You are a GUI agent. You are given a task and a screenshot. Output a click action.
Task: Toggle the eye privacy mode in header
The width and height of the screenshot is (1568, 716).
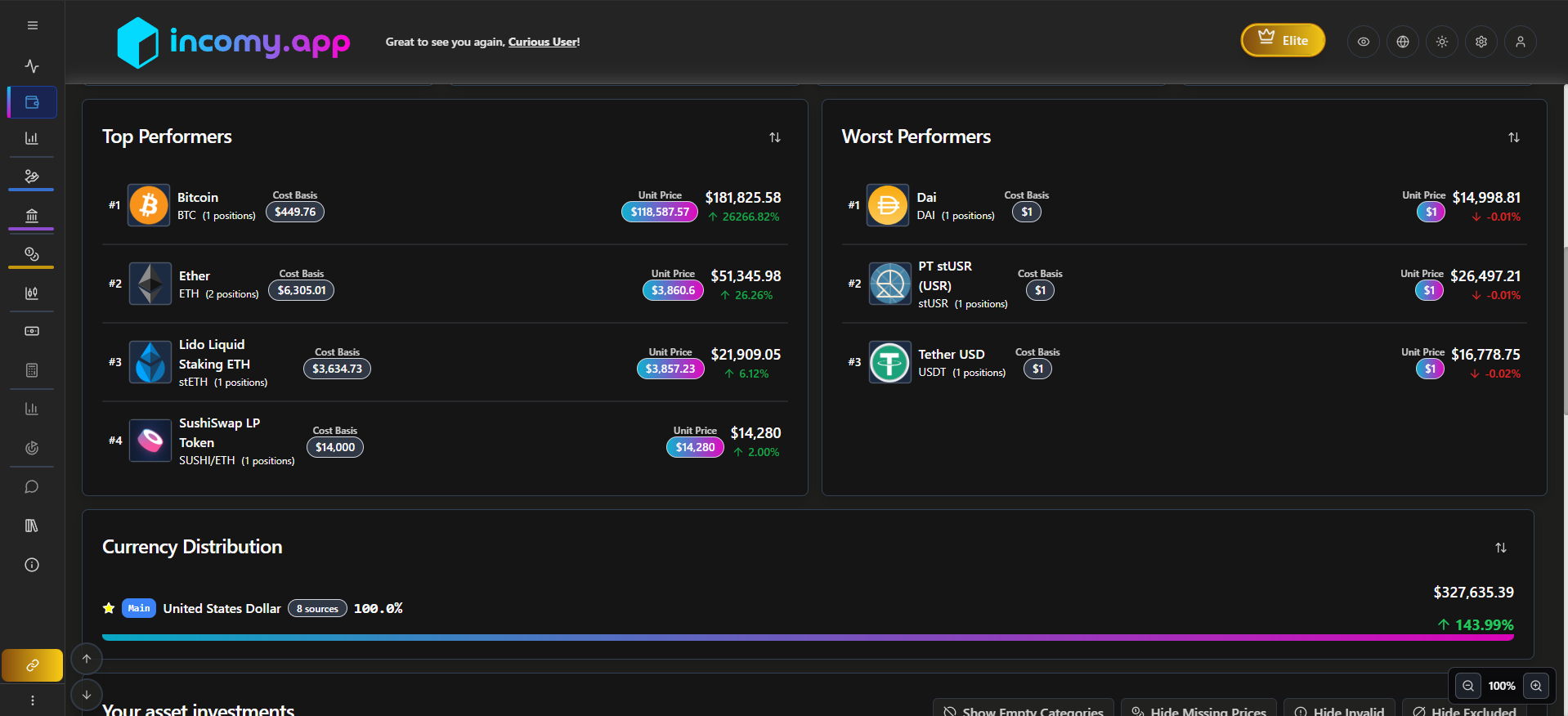[1363, 42]
